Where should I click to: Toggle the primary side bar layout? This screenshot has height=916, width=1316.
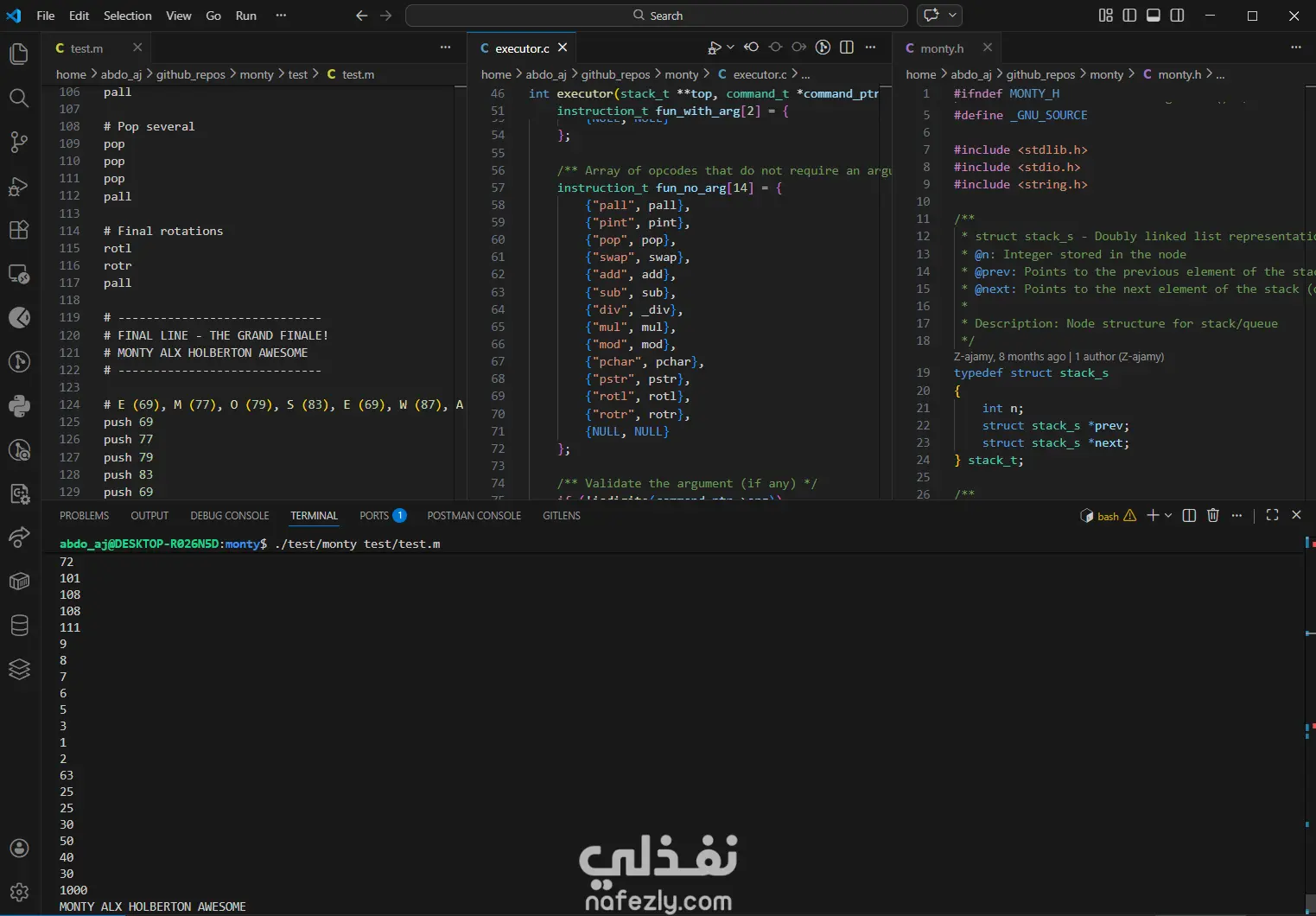[1129, 16]
